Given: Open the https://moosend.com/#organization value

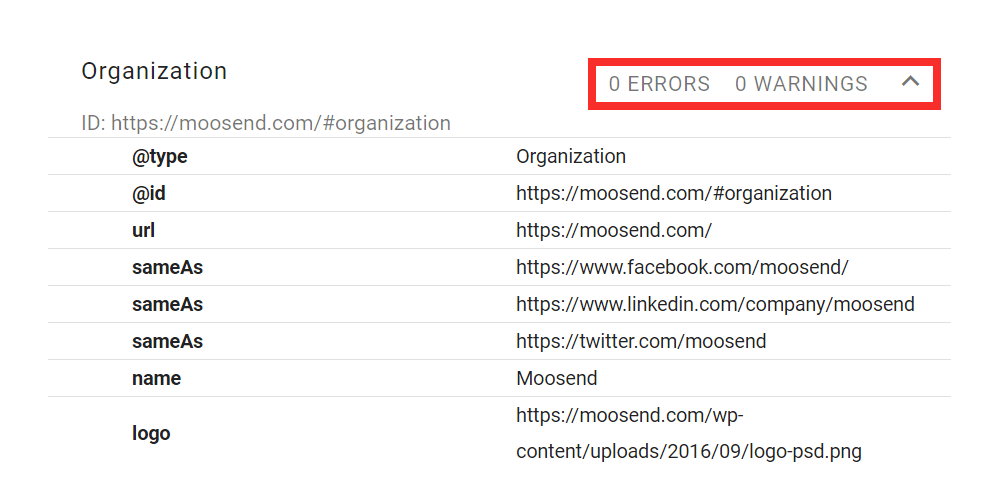Looking at the screenshot, I should point(673,193).
